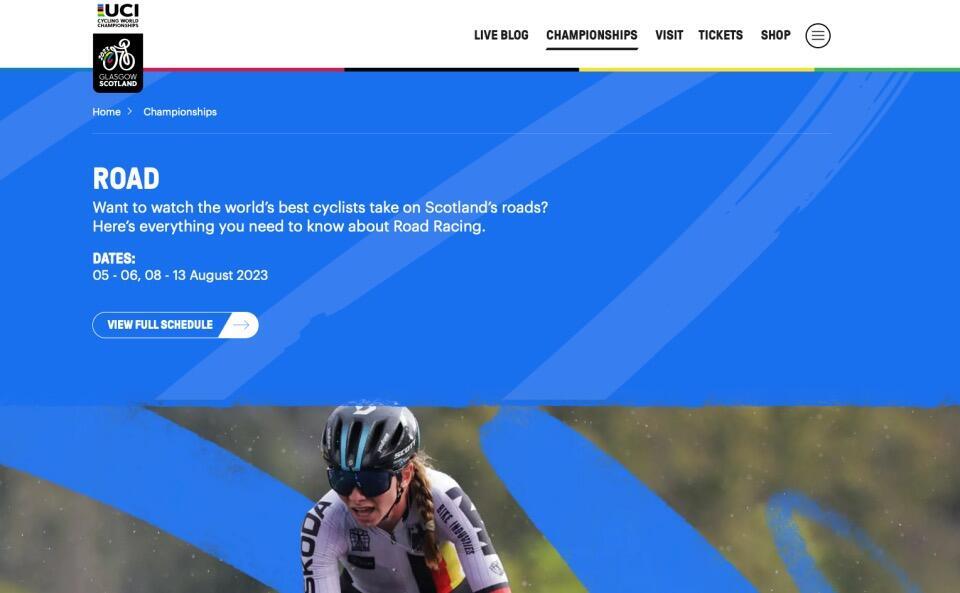Click the Championships breadcrumb link
Viewport: 960px width, 593px height.
pyautogui.click(x=180, y=112)
